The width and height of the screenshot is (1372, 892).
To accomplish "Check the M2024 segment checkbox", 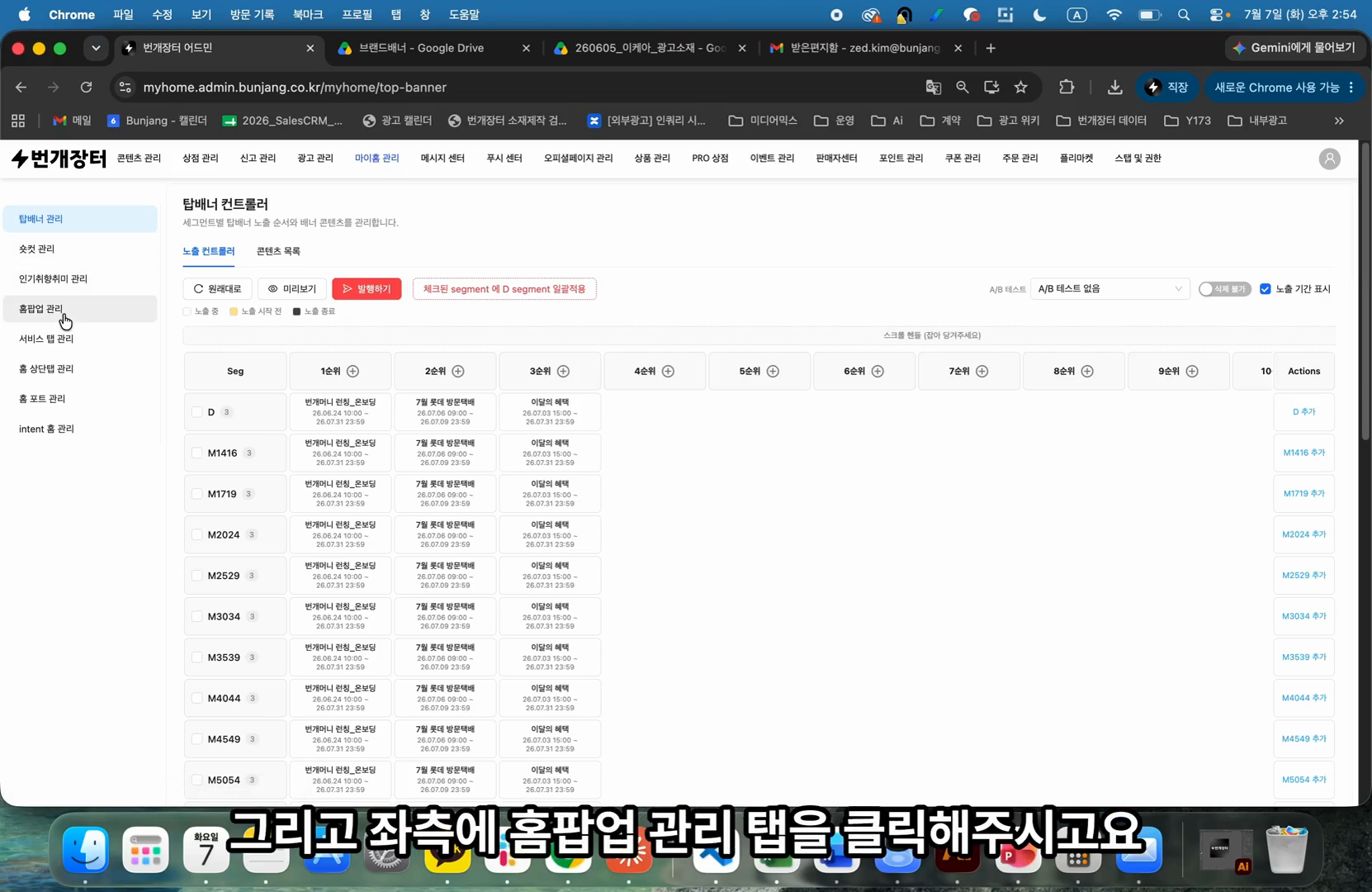I will tap(196, 534).
